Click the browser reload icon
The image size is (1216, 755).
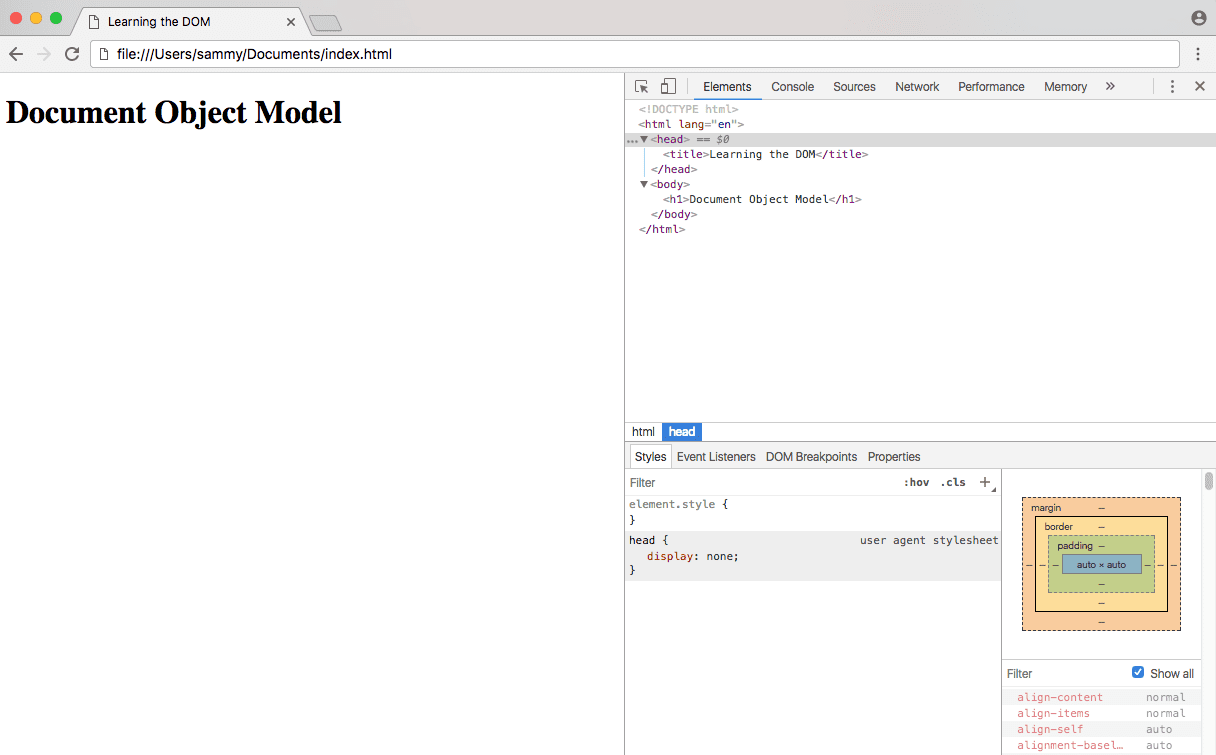click(72, 54)
